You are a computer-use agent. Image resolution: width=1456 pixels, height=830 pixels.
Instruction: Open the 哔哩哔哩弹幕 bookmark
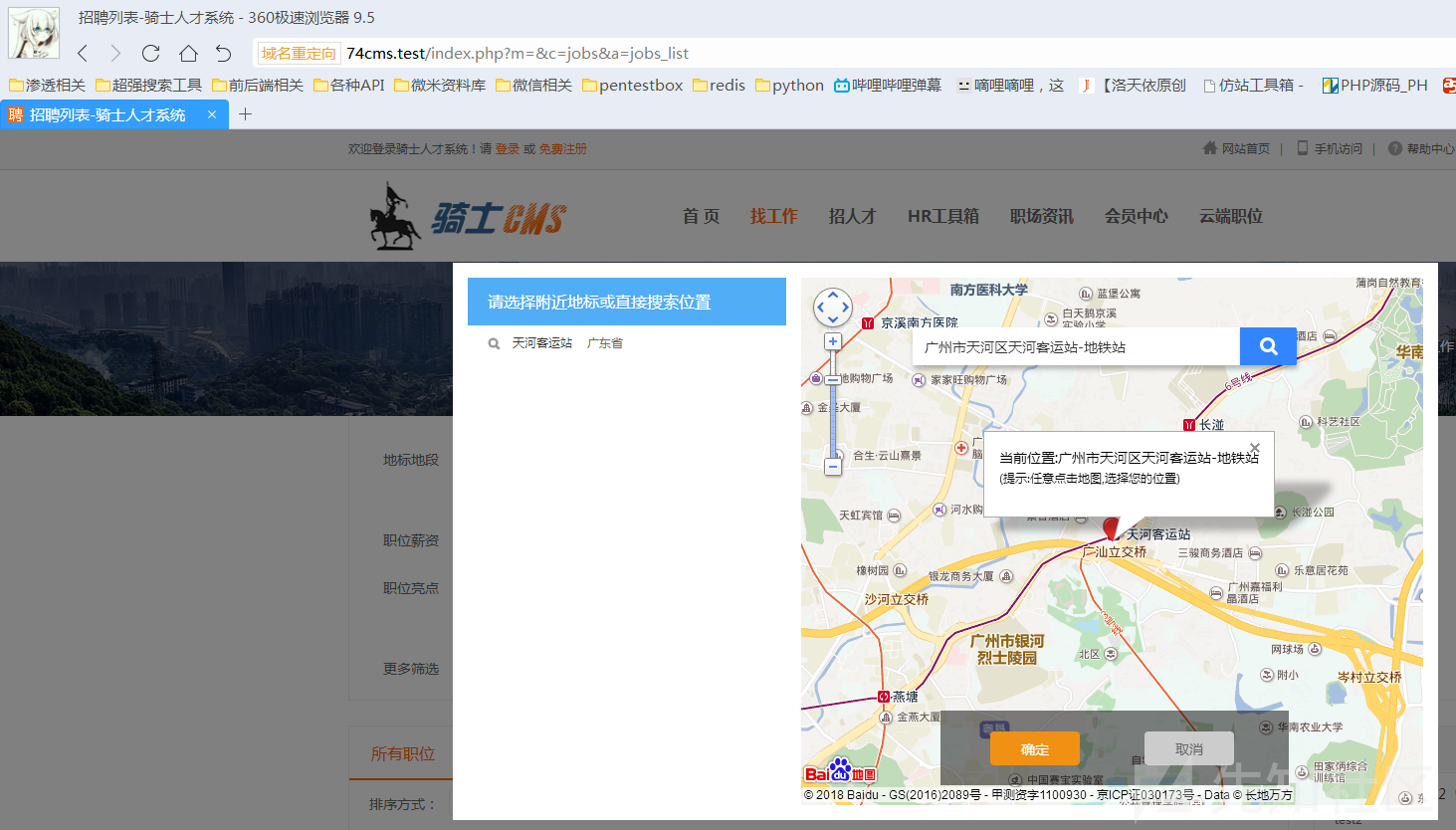pos(888,86)
